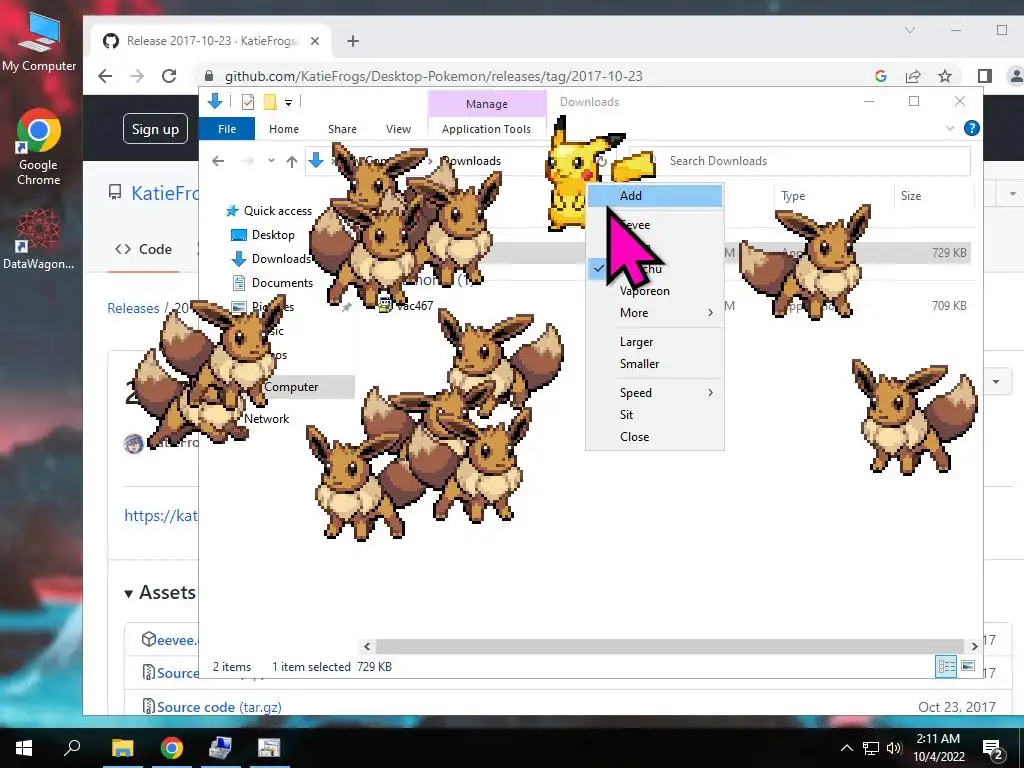Select Add in the context menu

pyautogui.click(x=654, y=195)
